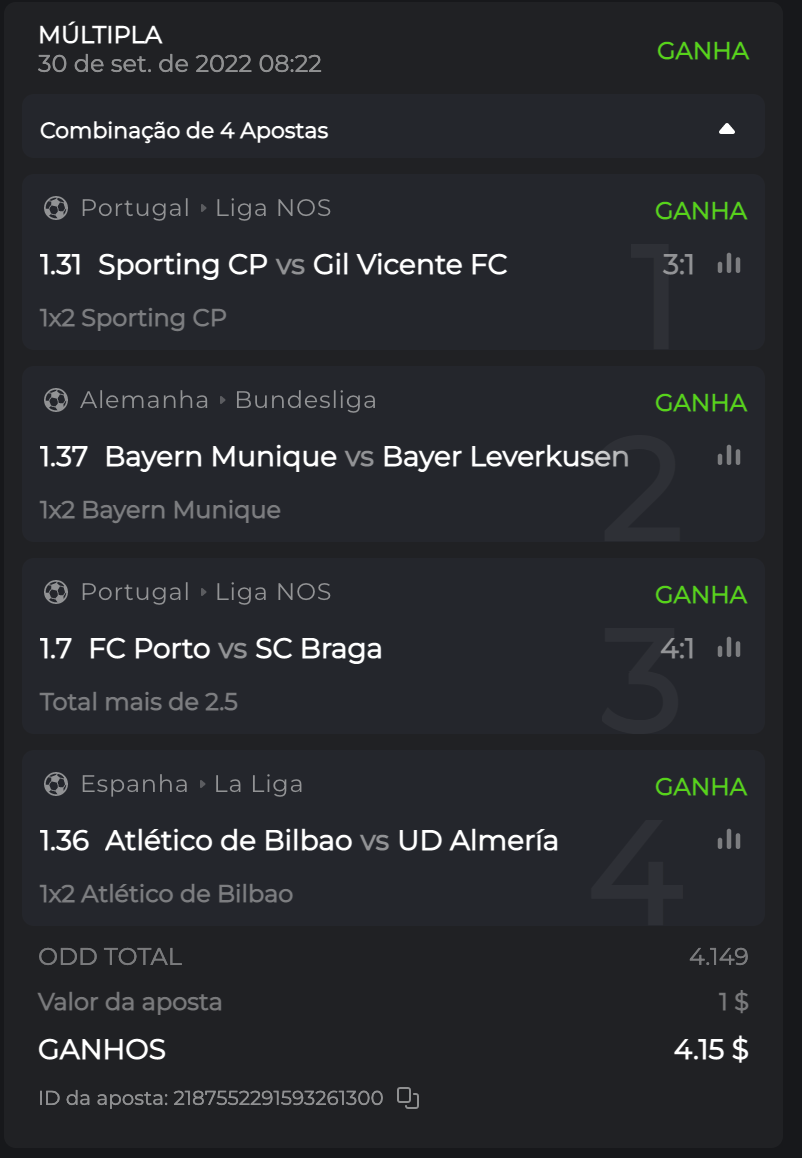Click soccer ball icon beside Alemanha Bundesliga
The width and height of the screenshot is (802, 1158).
pos(56,401)
